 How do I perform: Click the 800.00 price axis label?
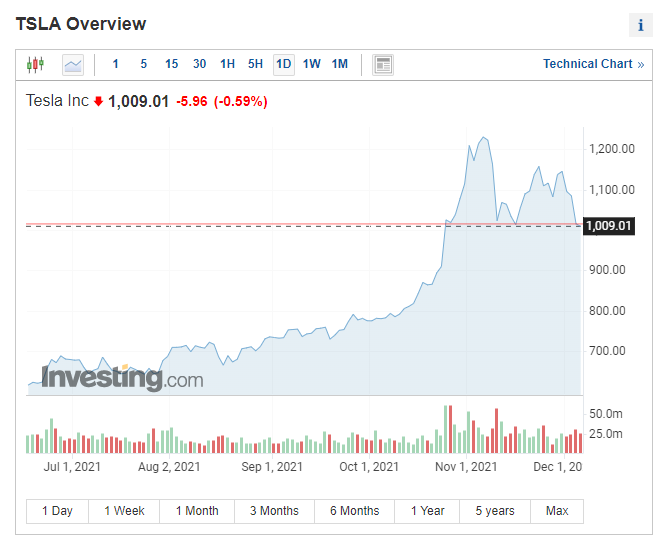coord(607,310)
